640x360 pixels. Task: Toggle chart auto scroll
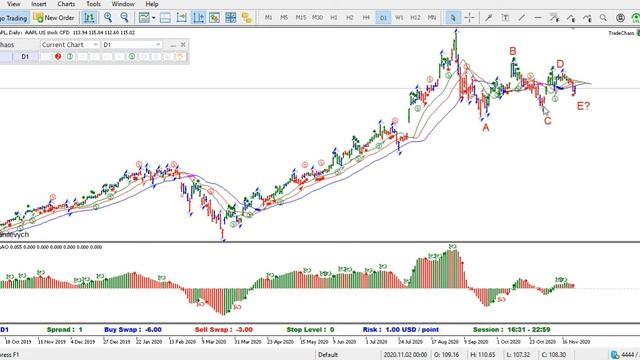click(198, 18)
